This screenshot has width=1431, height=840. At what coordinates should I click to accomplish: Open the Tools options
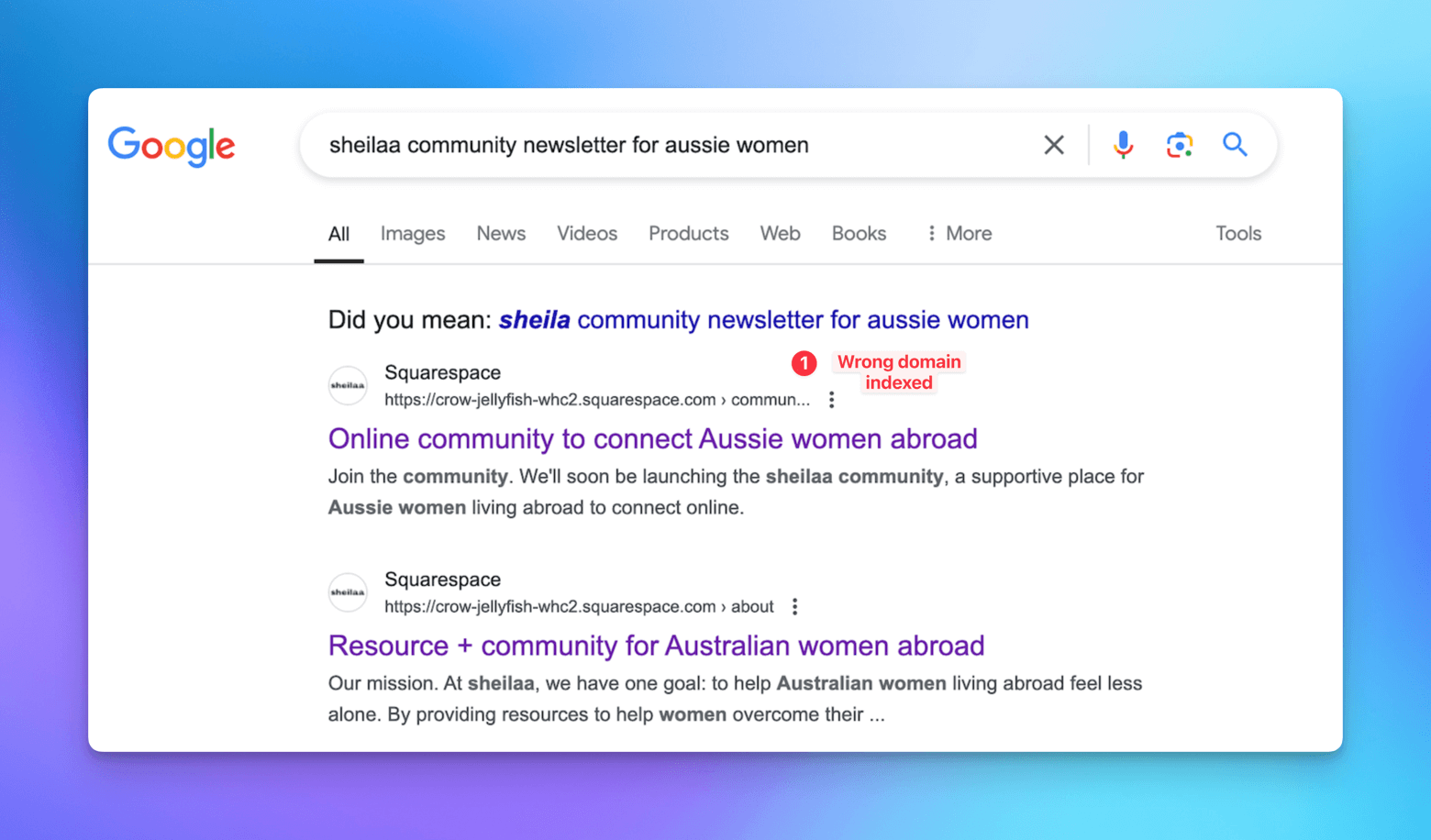pos(1238,234)
